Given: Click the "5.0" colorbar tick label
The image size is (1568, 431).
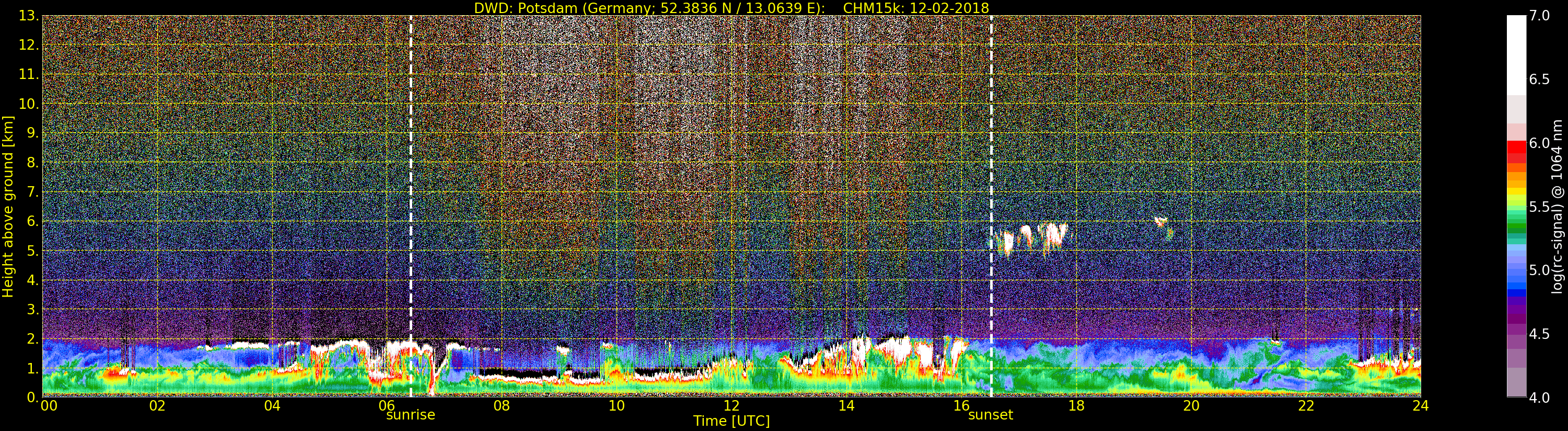Looking at the screenshot, I should click(x=1540, y=270).
